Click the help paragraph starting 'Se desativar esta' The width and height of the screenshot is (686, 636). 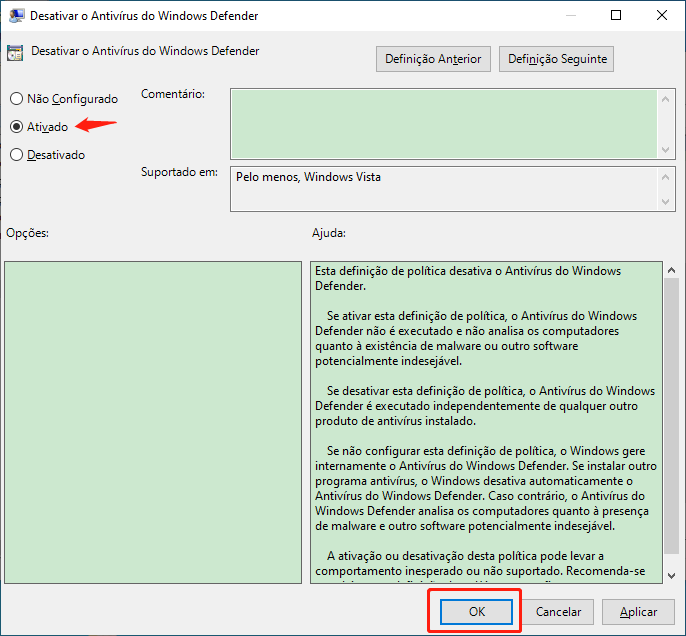pyautogui.click(x=485, y=405)
